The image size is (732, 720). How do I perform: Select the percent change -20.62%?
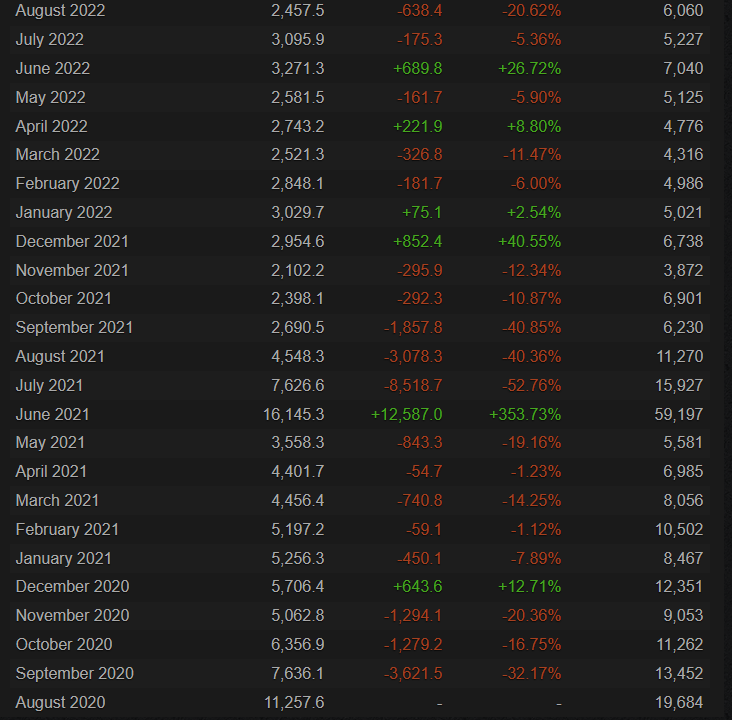532,10
